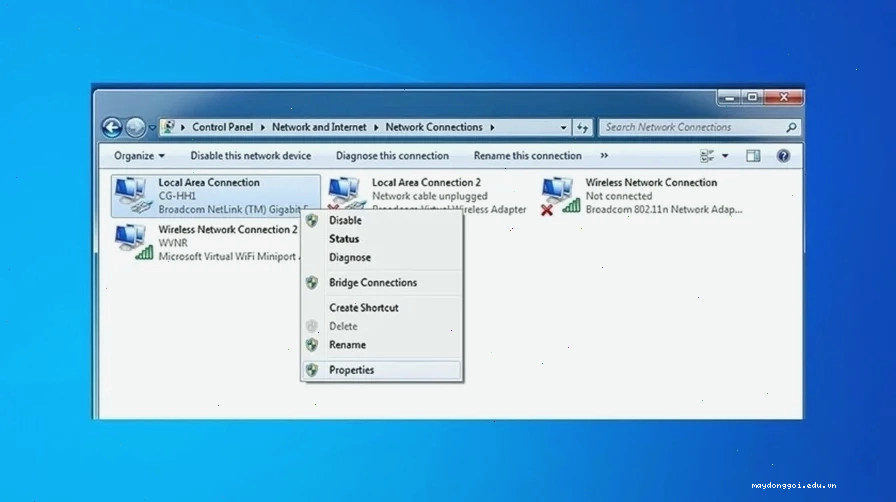The image size is (896, 502).
Task: Open the Help question mark icon
Action: click(x=783, y=156)
